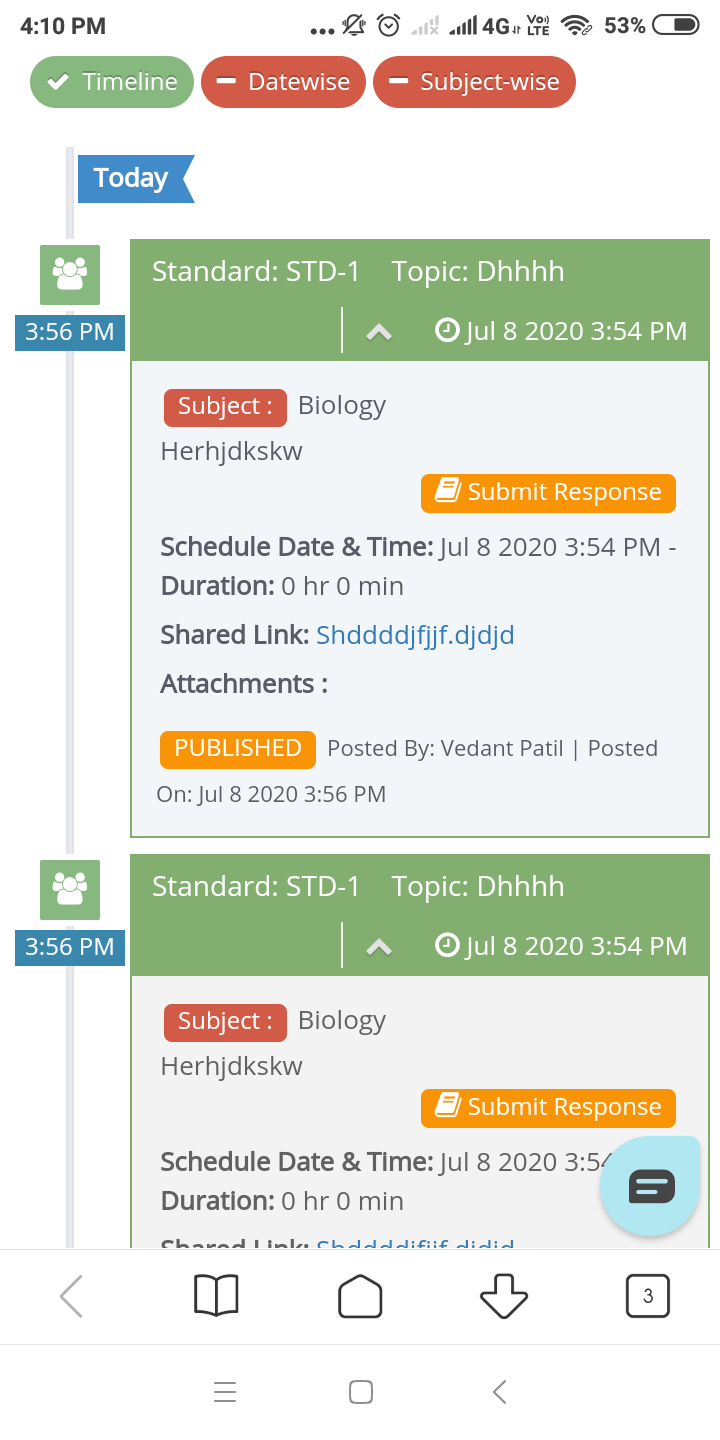Tap Android recent apps menu icon

pyautogui.click(x=225, y=1392)
